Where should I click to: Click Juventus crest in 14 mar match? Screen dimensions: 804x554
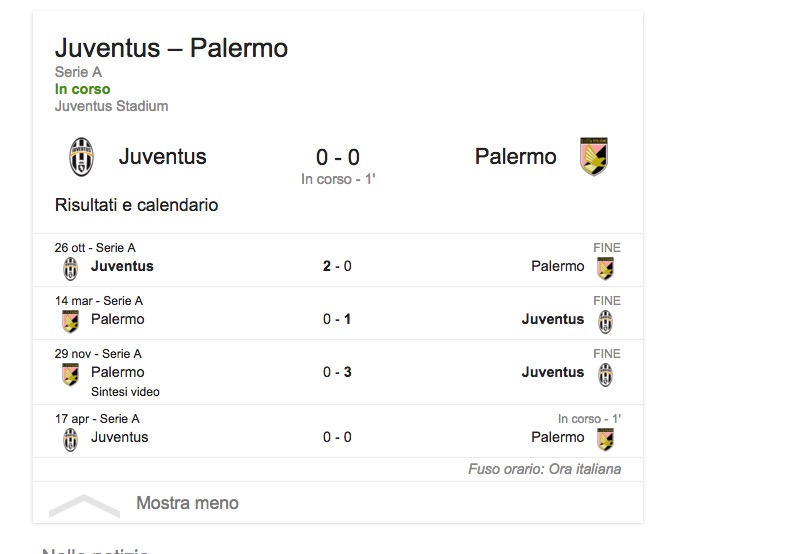point(605,321)
